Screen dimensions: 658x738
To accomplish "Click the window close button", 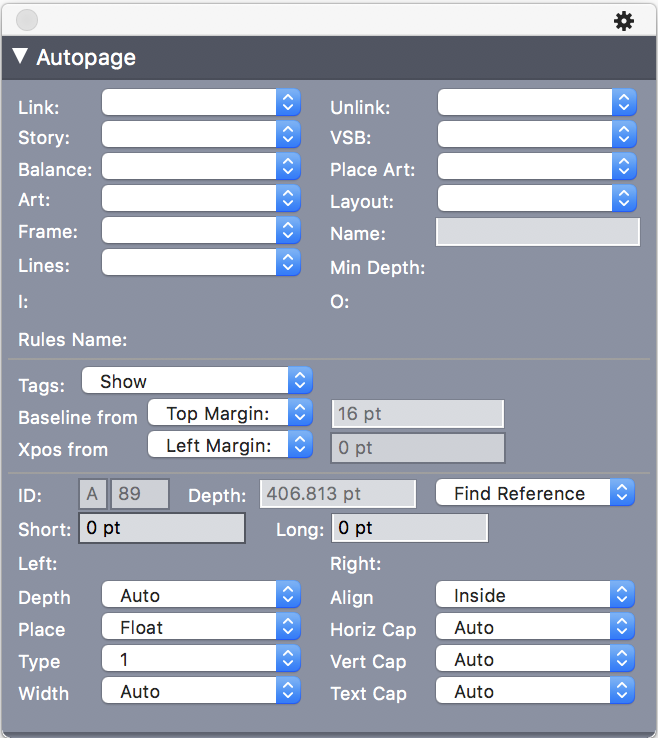I will (27, 20).
